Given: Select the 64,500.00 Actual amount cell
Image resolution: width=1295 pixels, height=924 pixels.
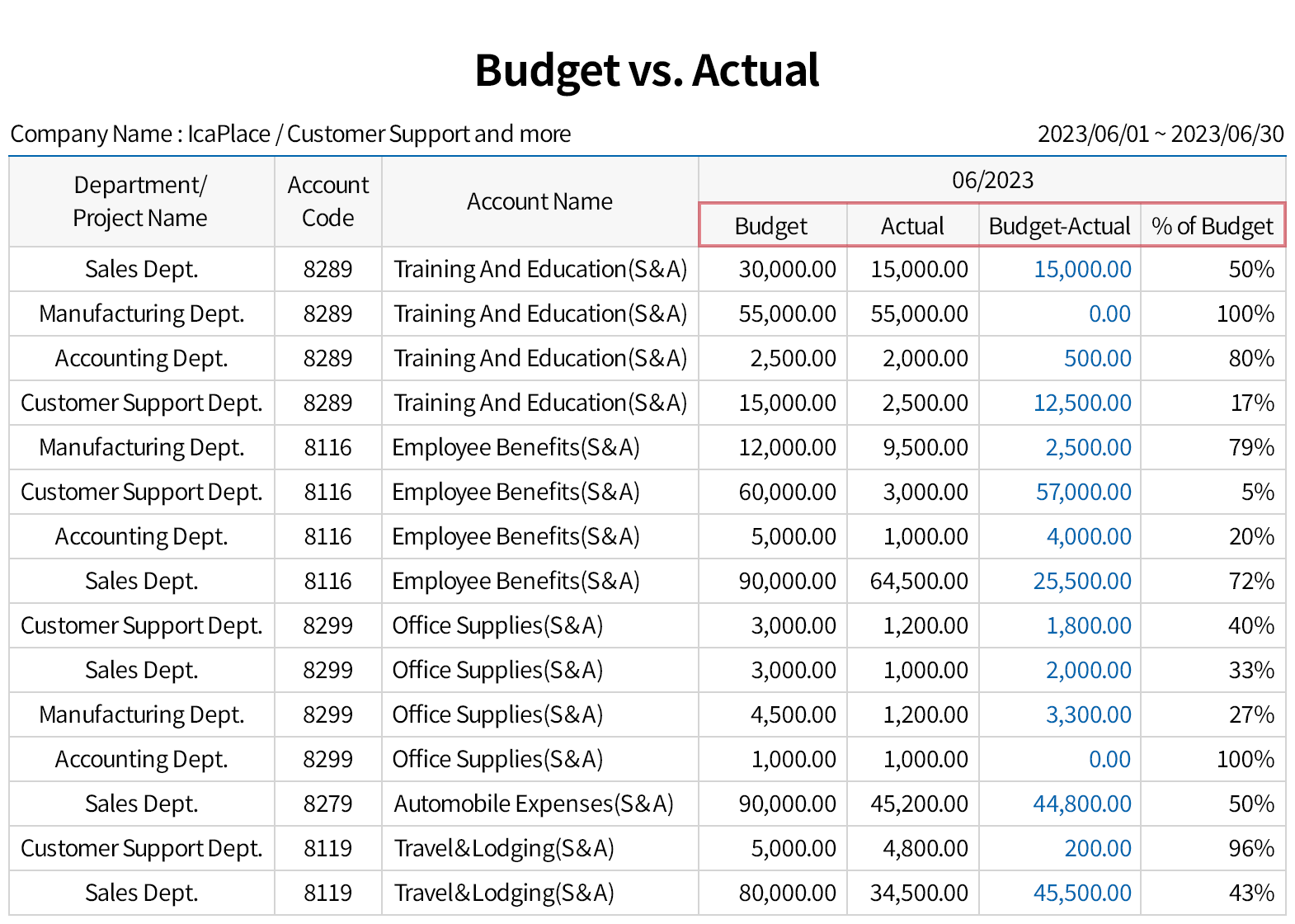Looking at the screenshot, I should [919, 582].
